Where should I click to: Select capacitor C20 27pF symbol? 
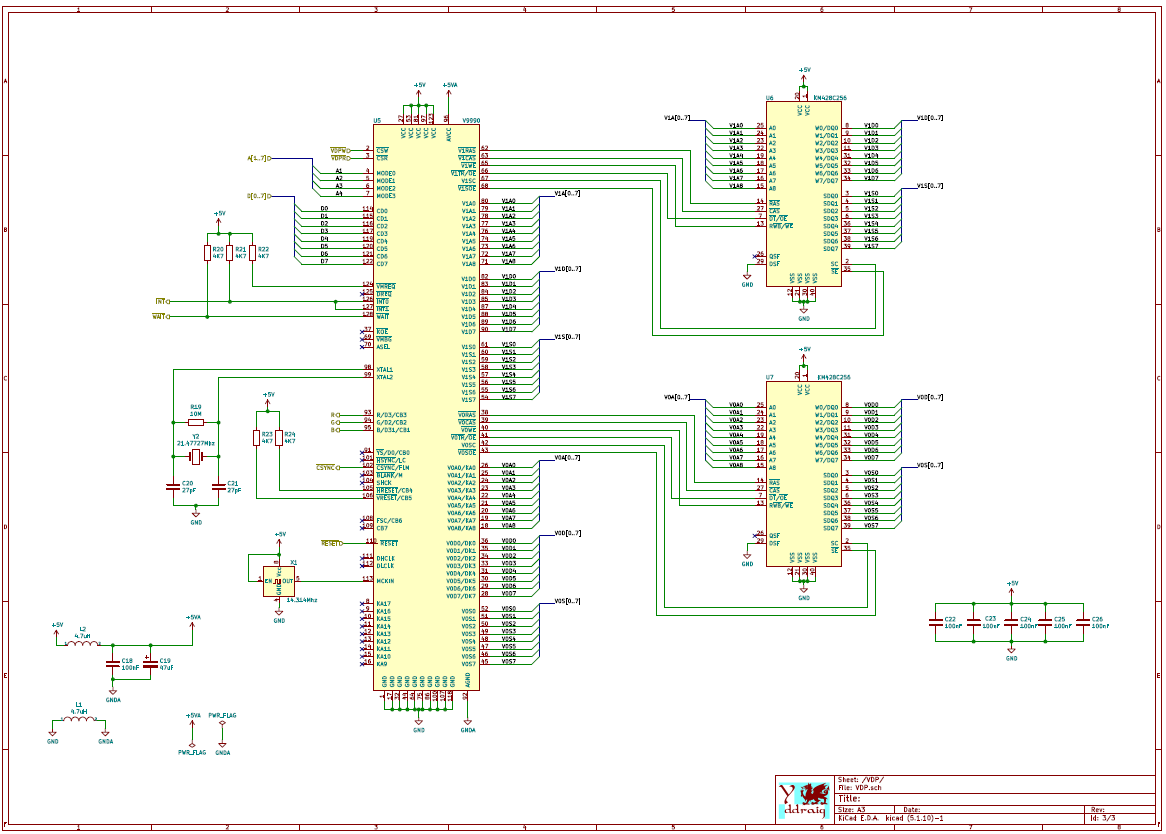pyautogui.click(x=173, y=487)
